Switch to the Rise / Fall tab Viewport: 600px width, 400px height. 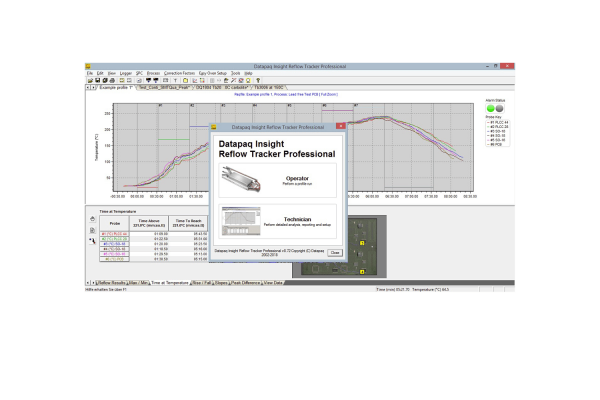(202, 283)
